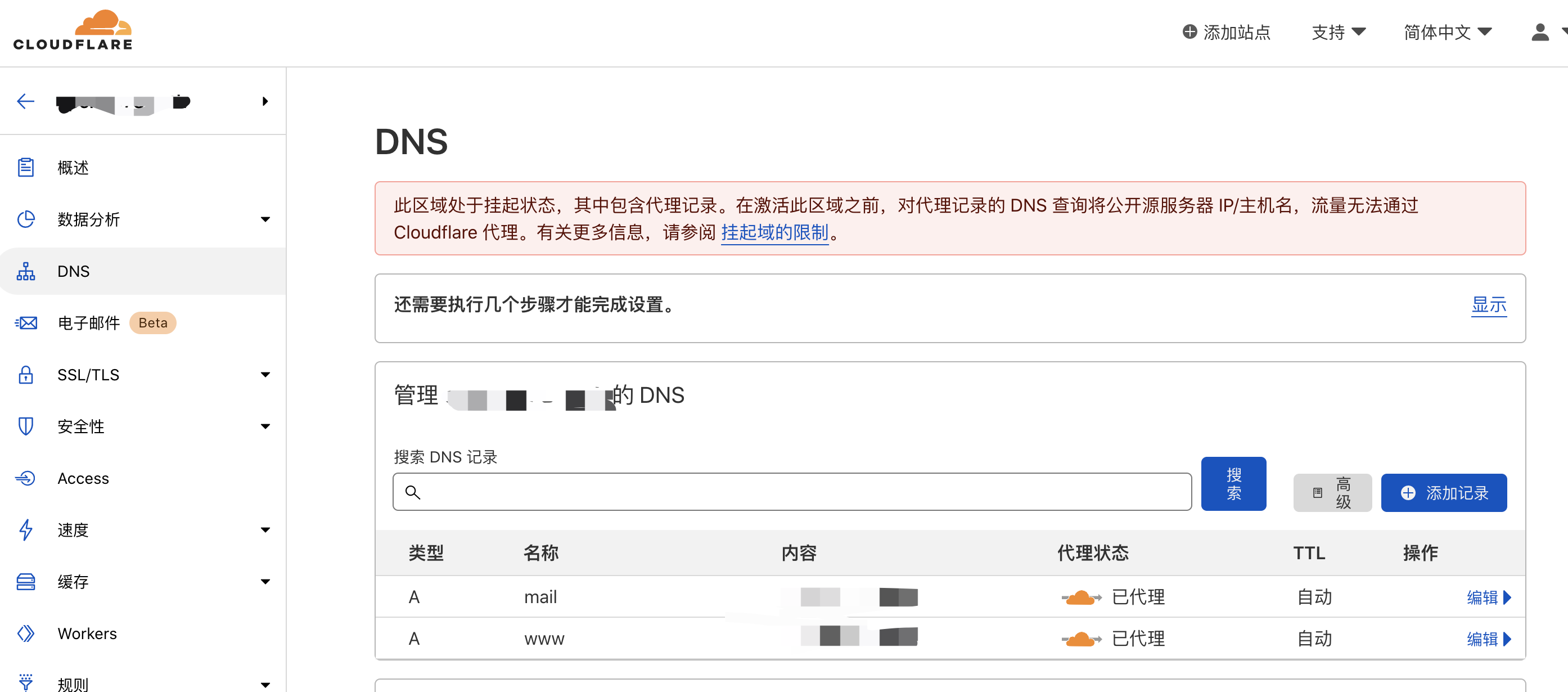Click the 缓存 cache drive icon

click(x=25, y=582)
